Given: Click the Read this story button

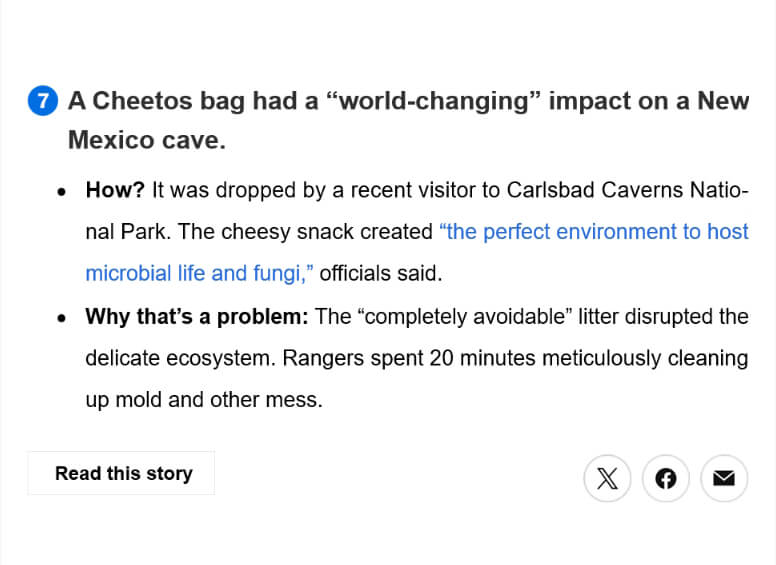Looking at the screenshot, I should [121, 473].
